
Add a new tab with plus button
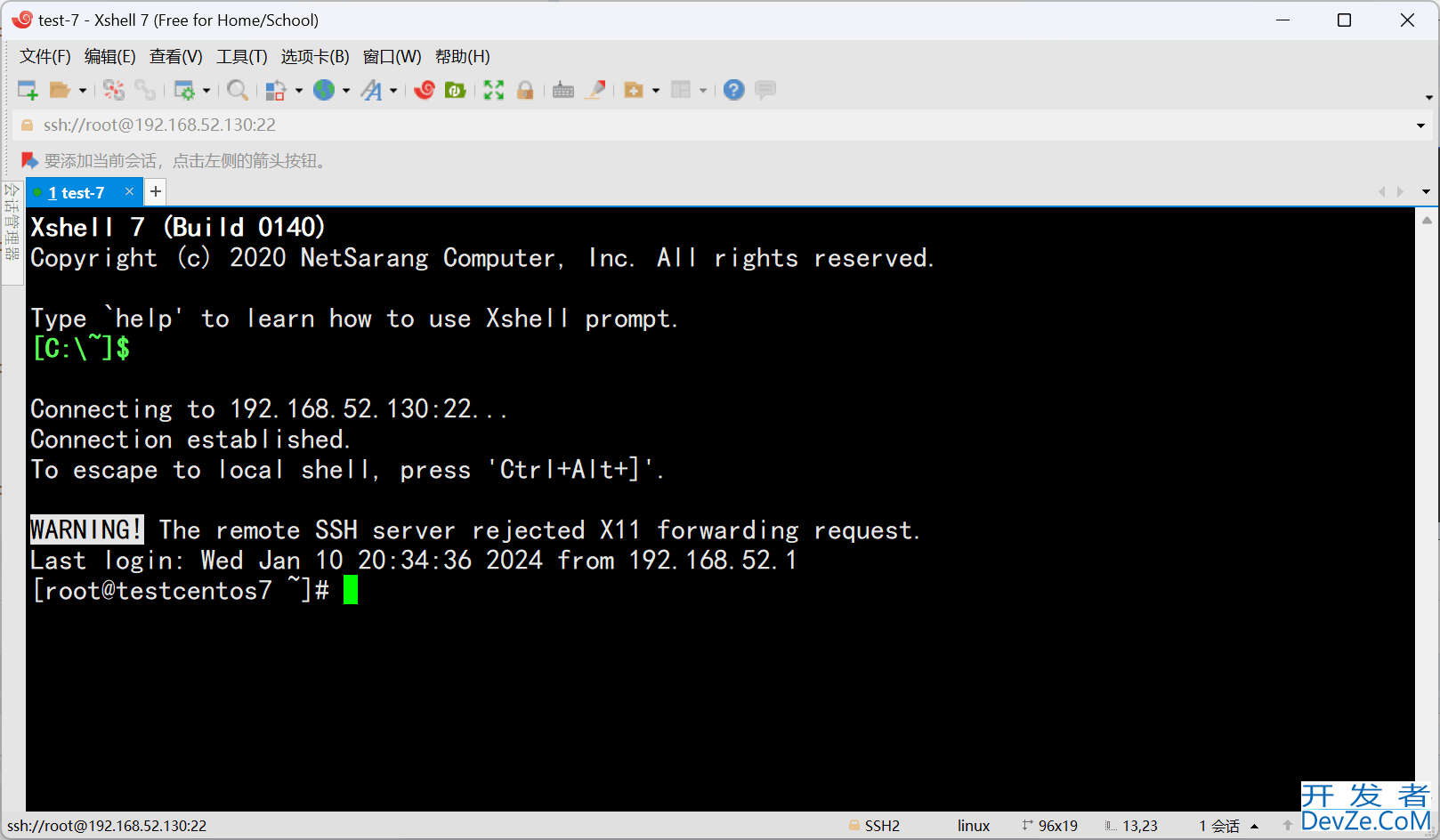click(156, 191)
